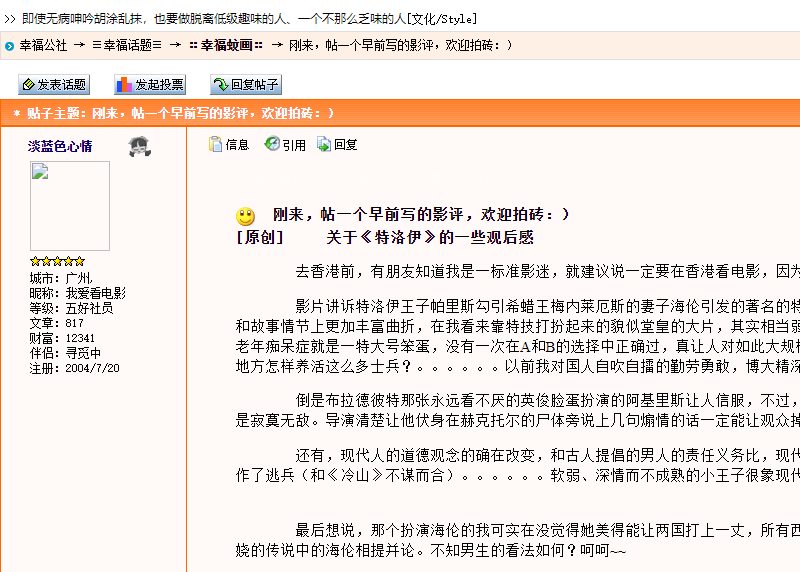Click the 伴侣: 寻觅中 profile line
This screenshot has width=800, height=572.
pyautogui.click(x=65, y=353)
